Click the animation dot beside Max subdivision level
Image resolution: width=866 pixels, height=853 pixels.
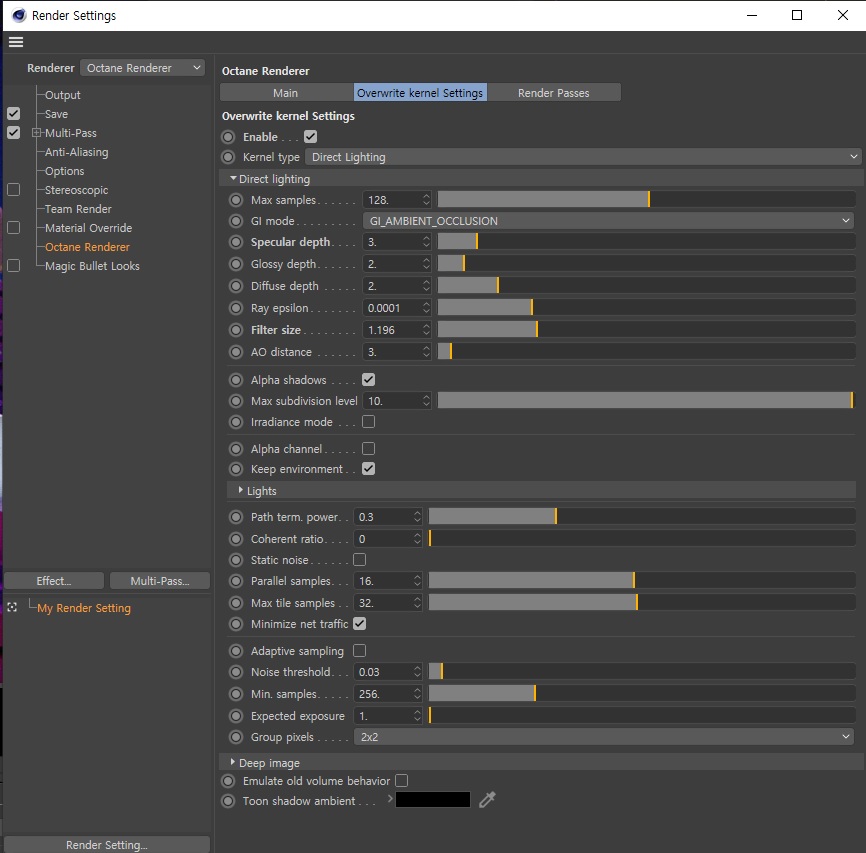236,401
